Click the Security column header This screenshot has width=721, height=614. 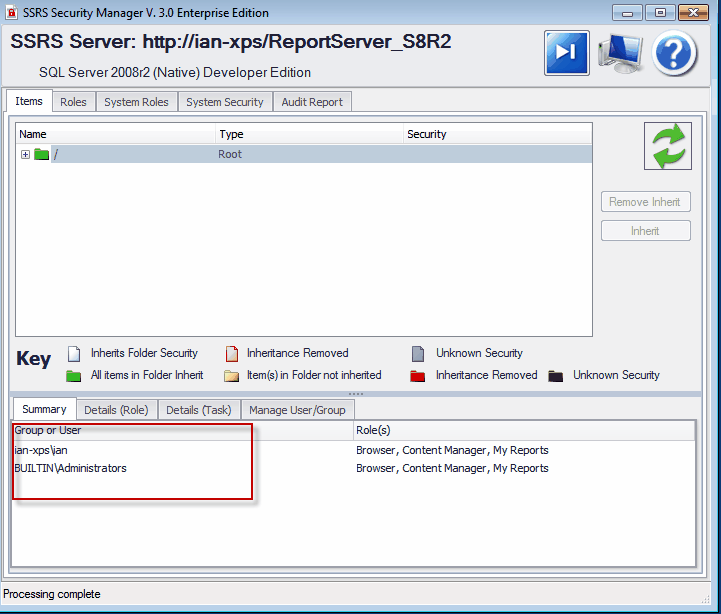tap(498, 134)
